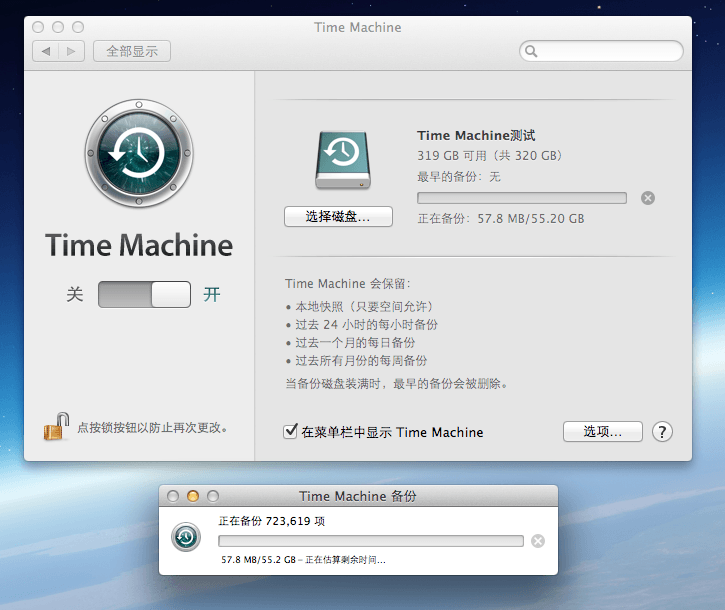Stop backup via X in the Time Machine 备份 window
The width and height of the screenshot is (725, 610).
[x=538, y=541]
